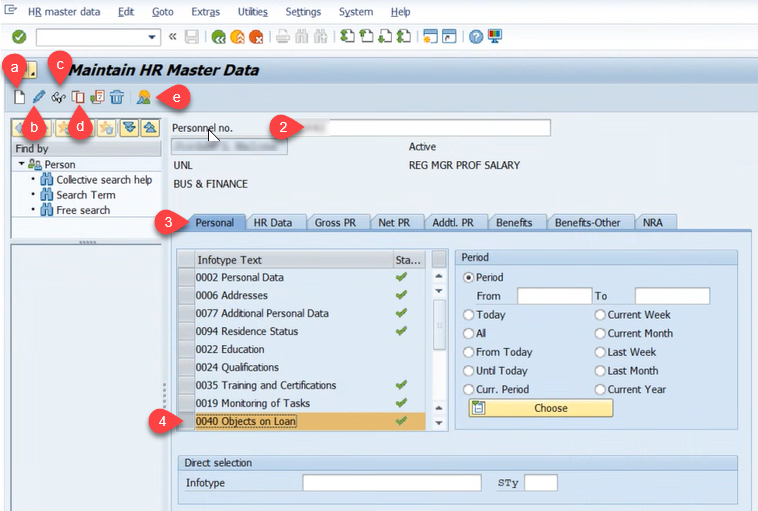
Task: Click the Choose button
Action: [x=540, y=408]
